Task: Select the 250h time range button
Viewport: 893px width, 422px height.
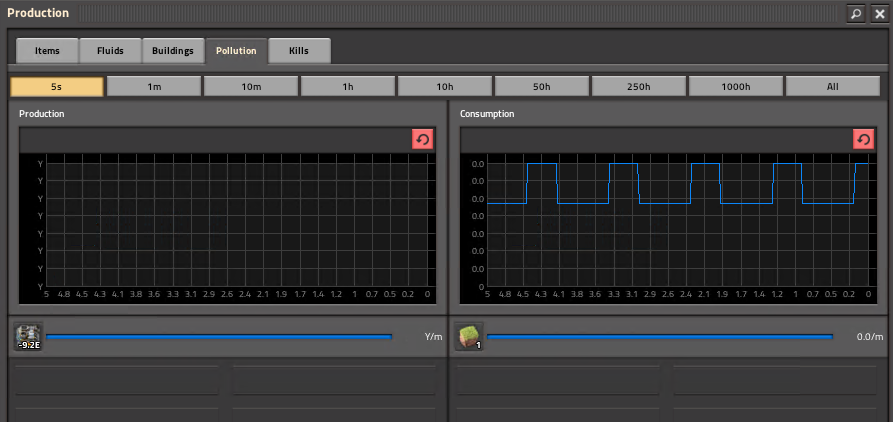Action: coord(639,87)
